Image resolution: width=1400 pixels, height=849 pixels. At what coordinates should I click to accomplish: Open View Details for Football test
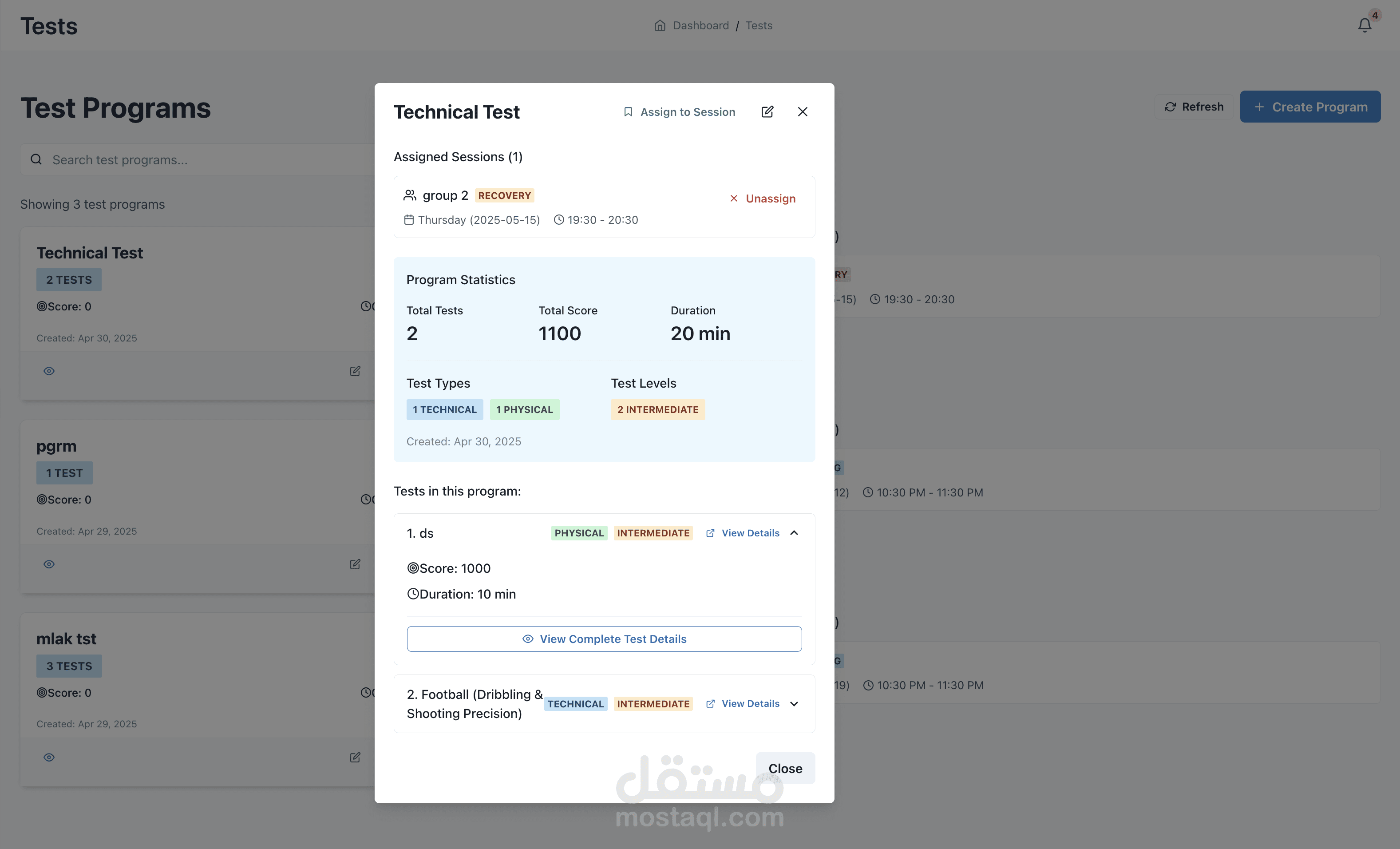coord(743,703)
